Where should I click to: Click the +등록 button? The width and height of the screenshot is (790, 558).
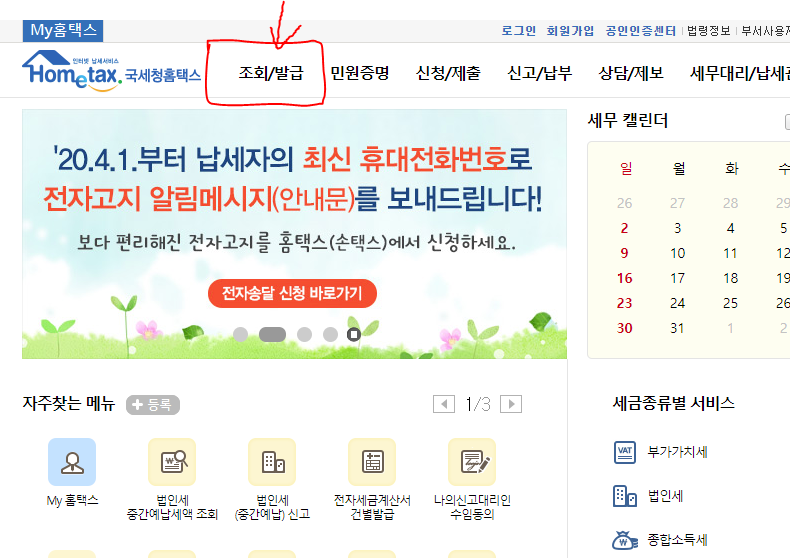point(153,404)
